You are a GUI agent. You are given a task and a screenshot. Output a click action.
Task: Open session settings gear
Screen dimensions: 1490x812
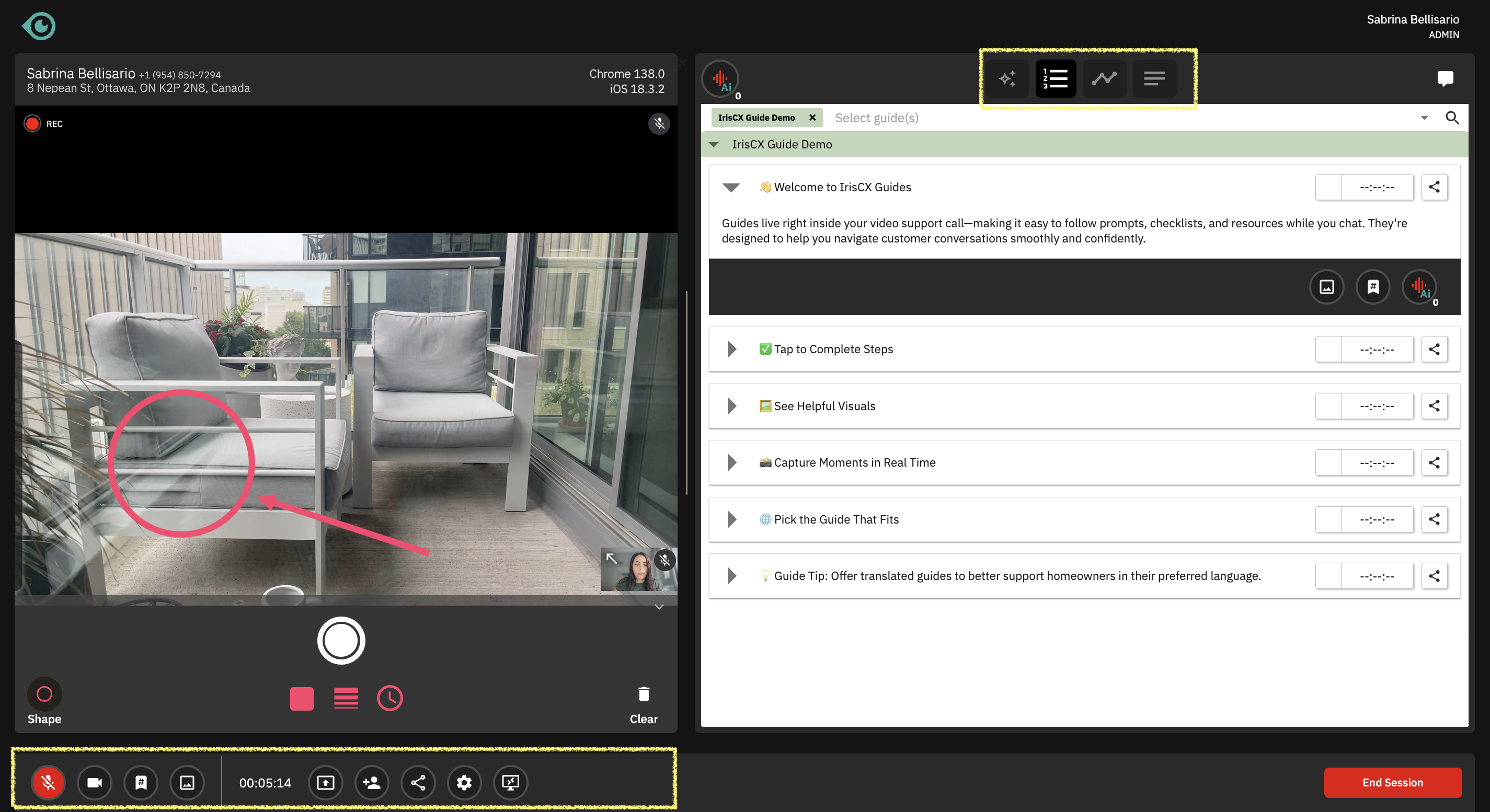coord(464,783)
